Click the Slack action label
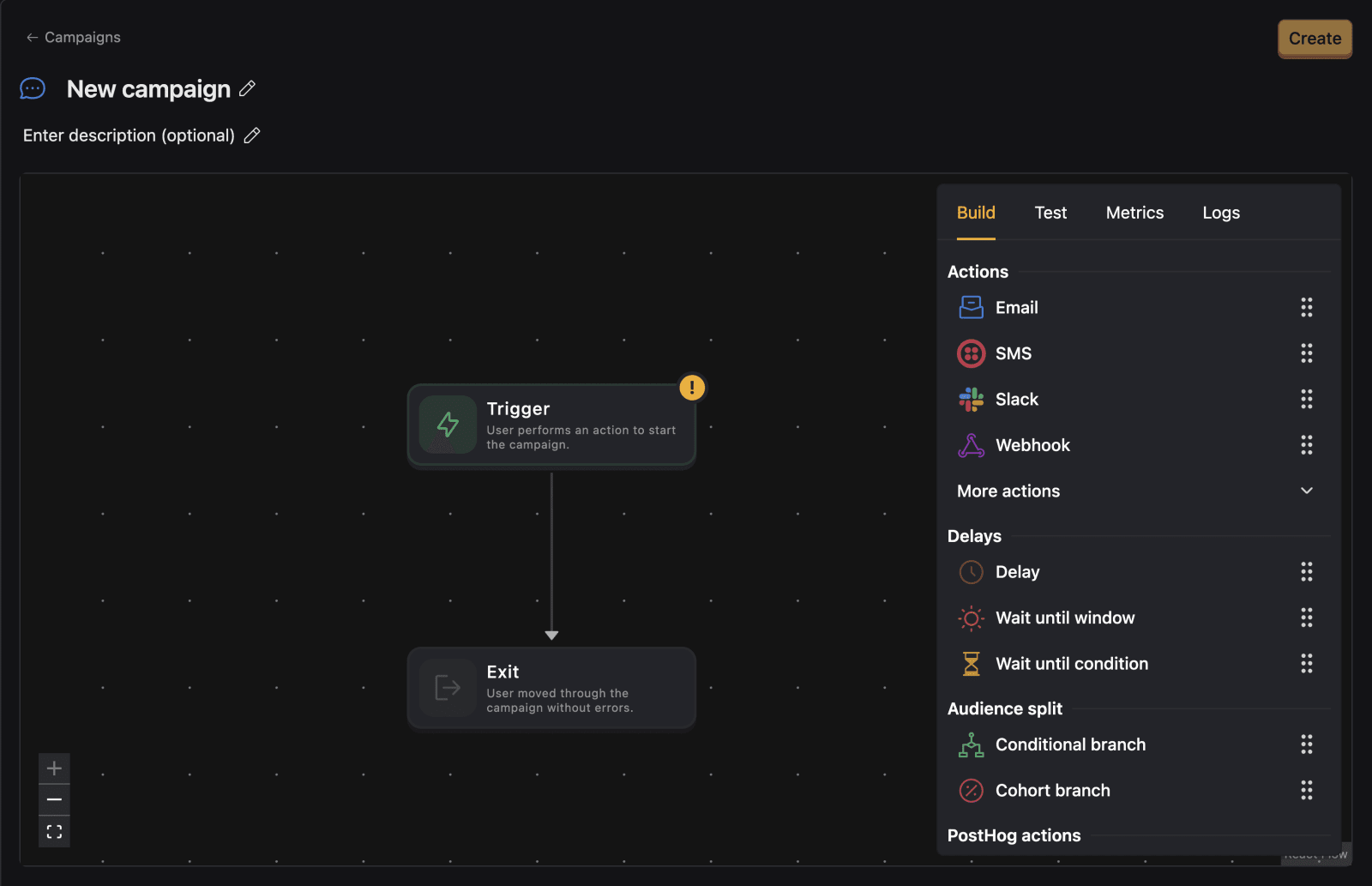Screen dimensions: 1372x886 (x=1017, y=399)
